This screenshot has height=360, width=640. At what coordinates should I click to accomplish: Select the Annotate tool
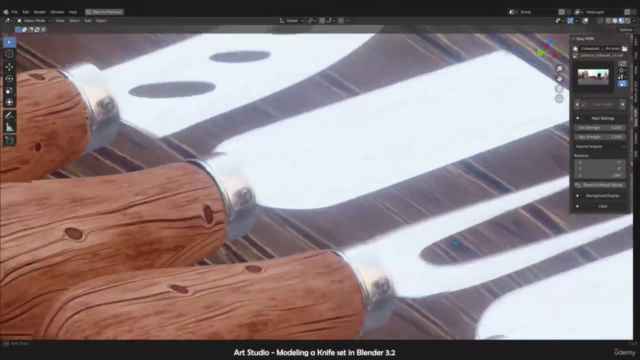(9, 116)
